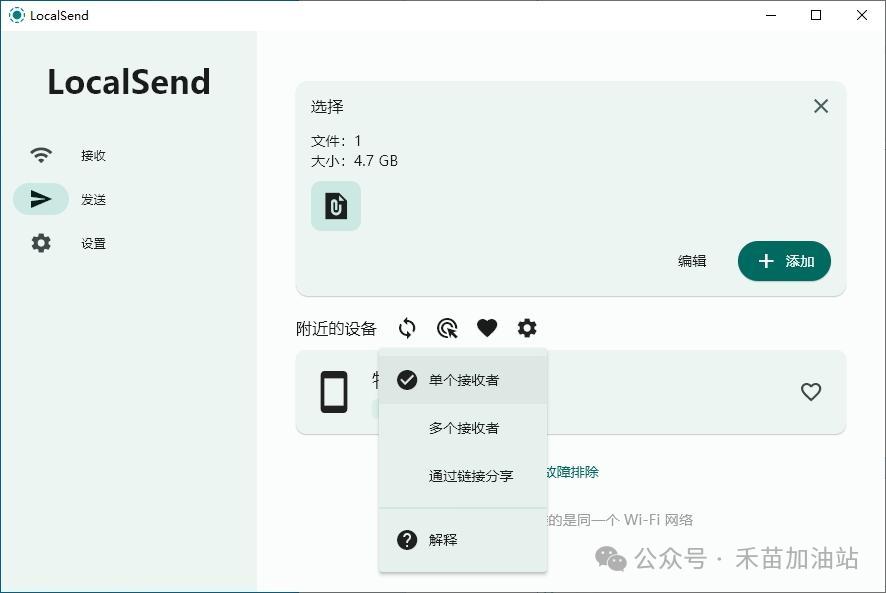The width and height of the screenshot is (886, 593).
Task: Refresh nearby devices with the circular arrows icon
Action: [x=406, y=328]
